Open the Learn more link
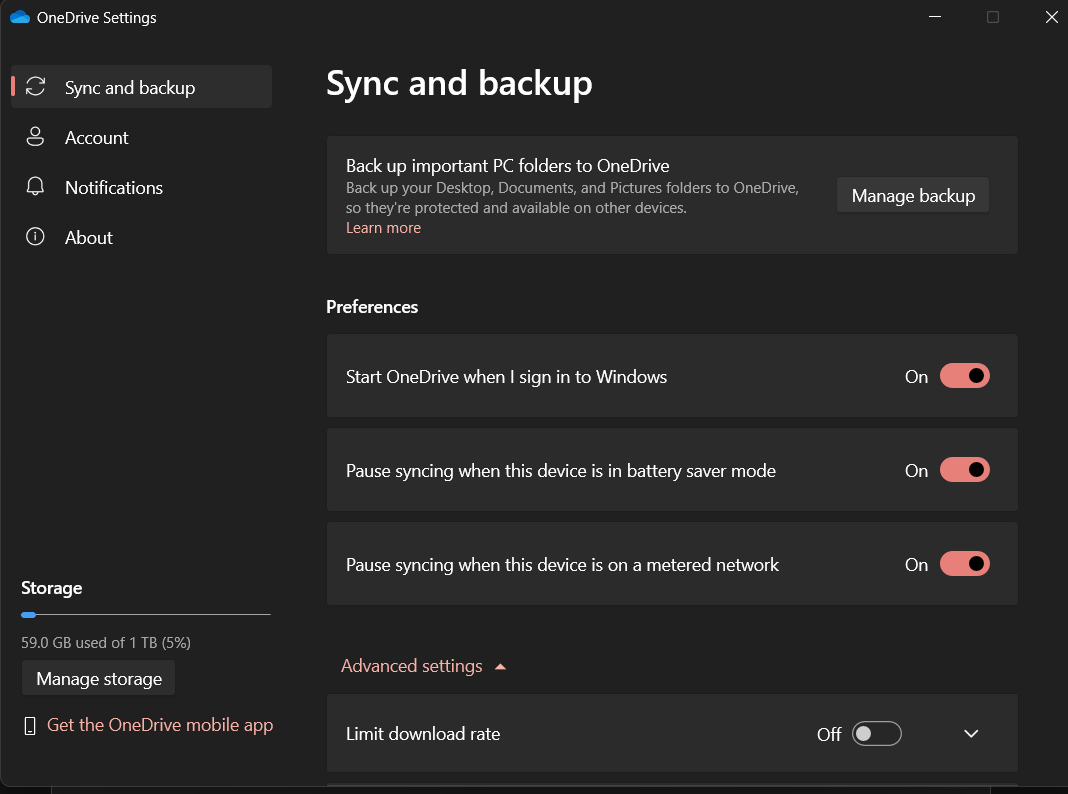Viewport: 1068px width, 794px height. point(383,228)
